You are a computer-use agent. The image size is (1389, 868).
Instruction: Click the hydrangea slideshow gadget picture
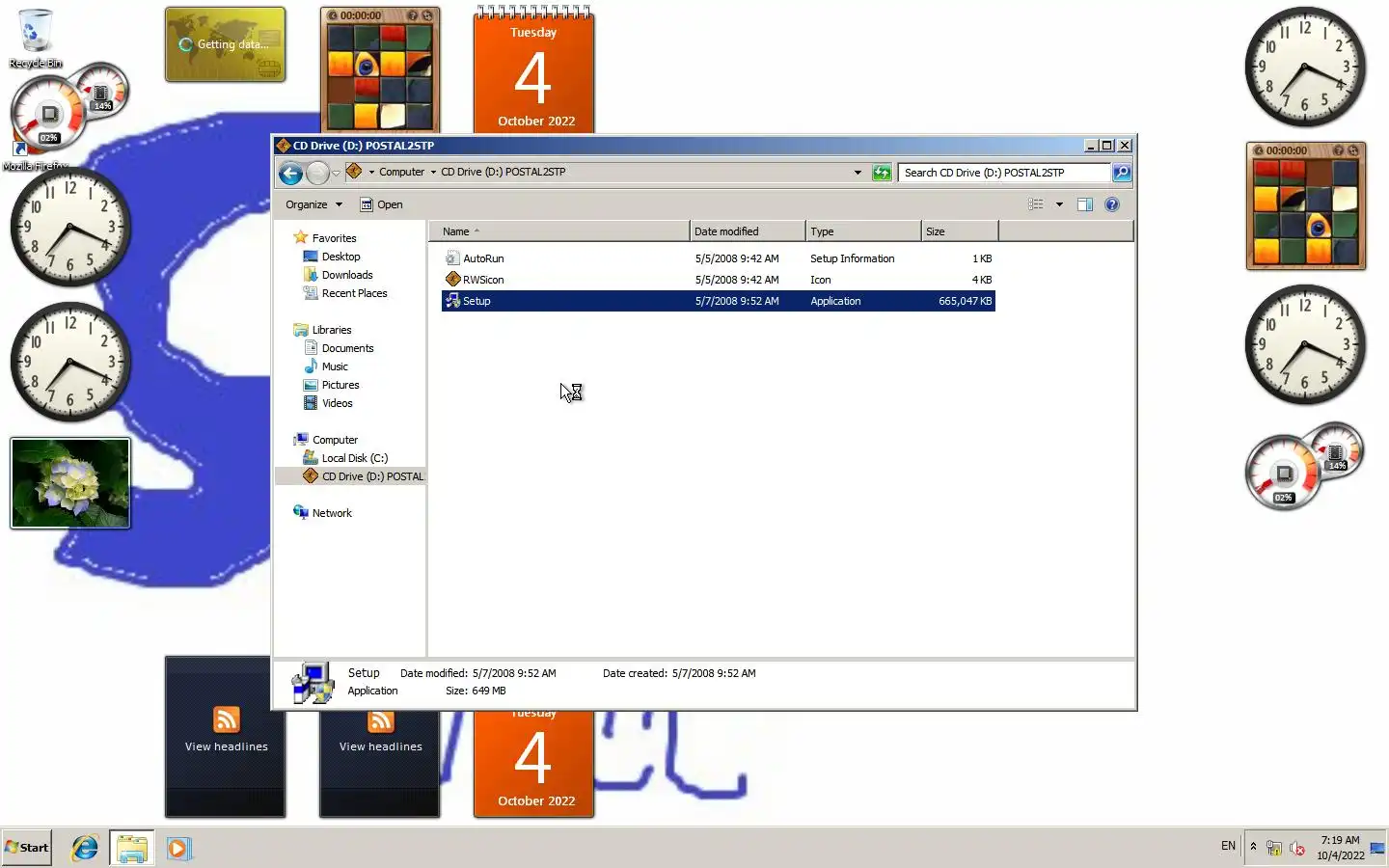(70, 483)
